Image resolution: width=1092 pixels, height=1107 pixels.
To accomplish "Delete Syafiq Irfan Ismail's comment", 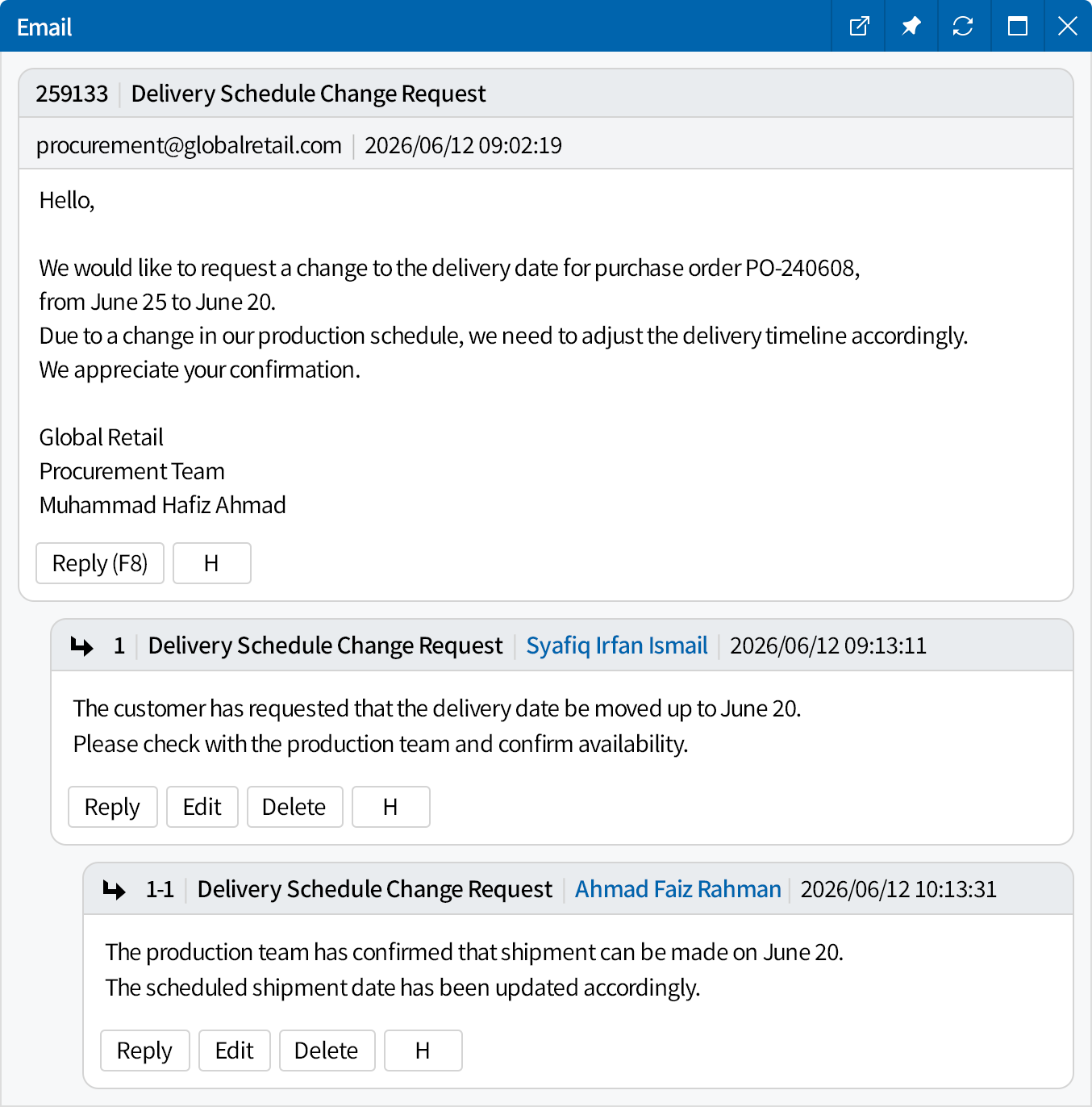I will [295, 807].
